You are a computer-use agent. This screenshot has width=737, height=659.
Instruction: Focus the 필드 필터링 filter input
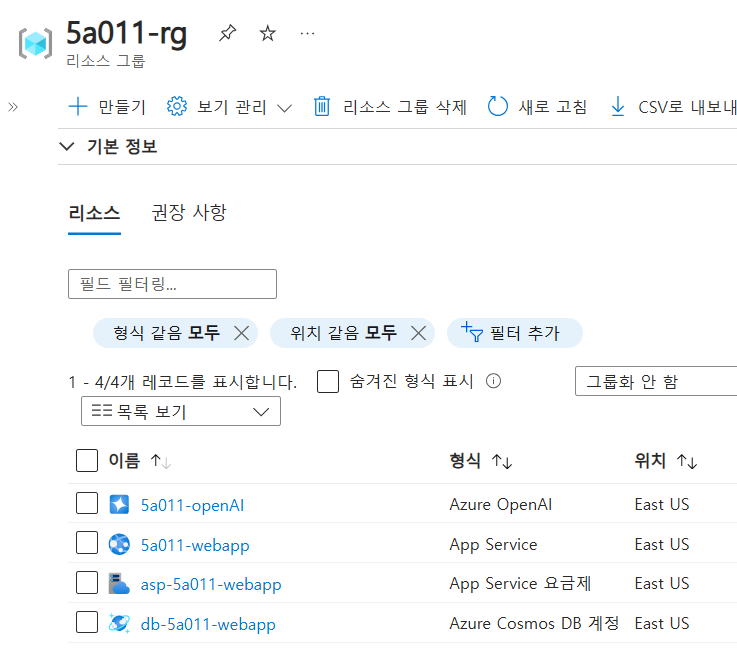point(172,284)
